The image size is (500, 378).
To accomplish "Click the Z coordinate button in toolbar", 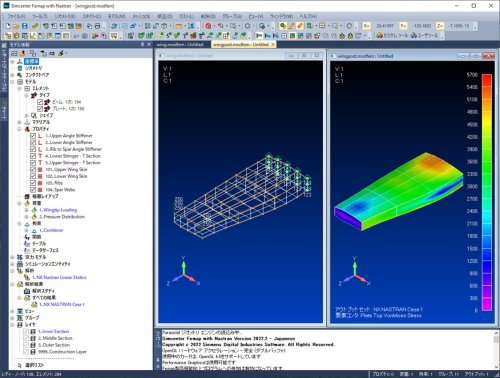I will click(440, 26).
